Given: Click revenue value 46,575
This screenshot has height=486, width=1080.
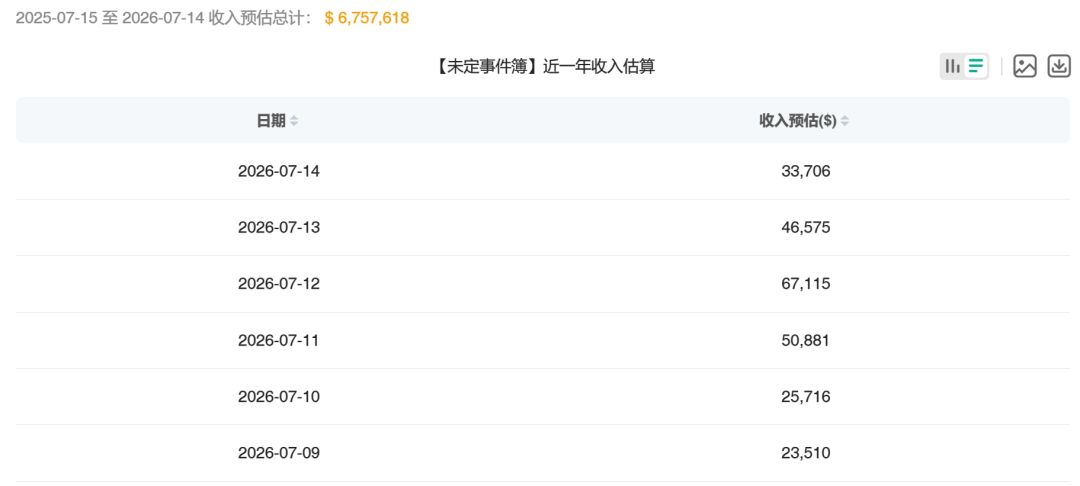Looking at the screenshot, I should click(806, 228).
